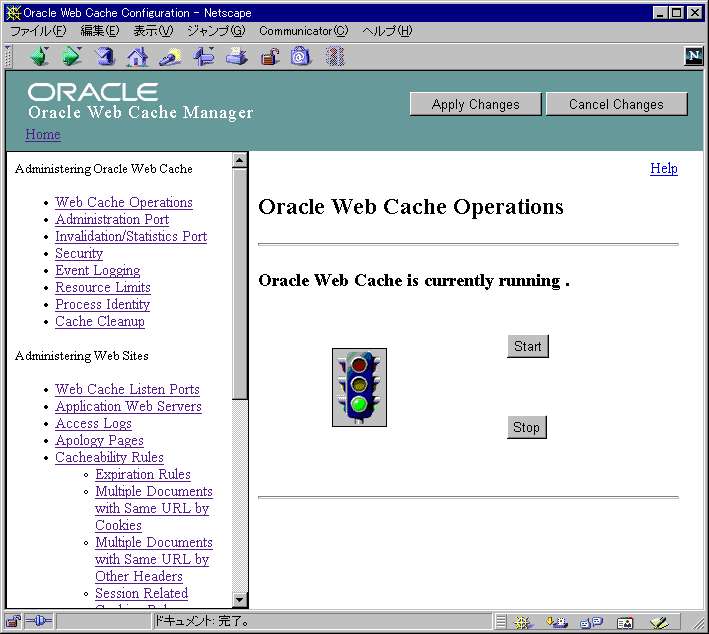Click the Cancel Changes button
Viewport: 709px width, 634px height.
tap(616, 104)
